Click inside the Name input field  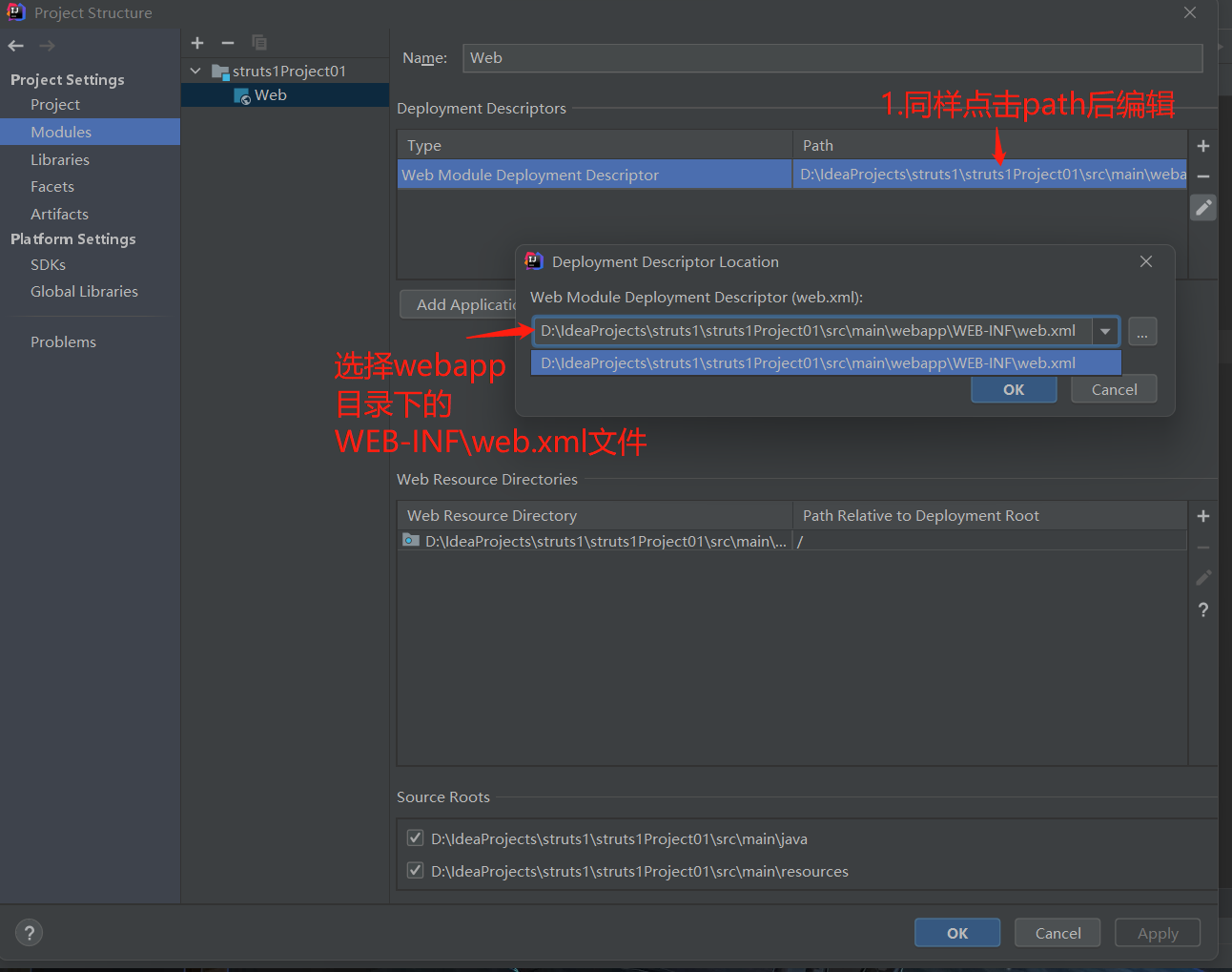[830, 58]
